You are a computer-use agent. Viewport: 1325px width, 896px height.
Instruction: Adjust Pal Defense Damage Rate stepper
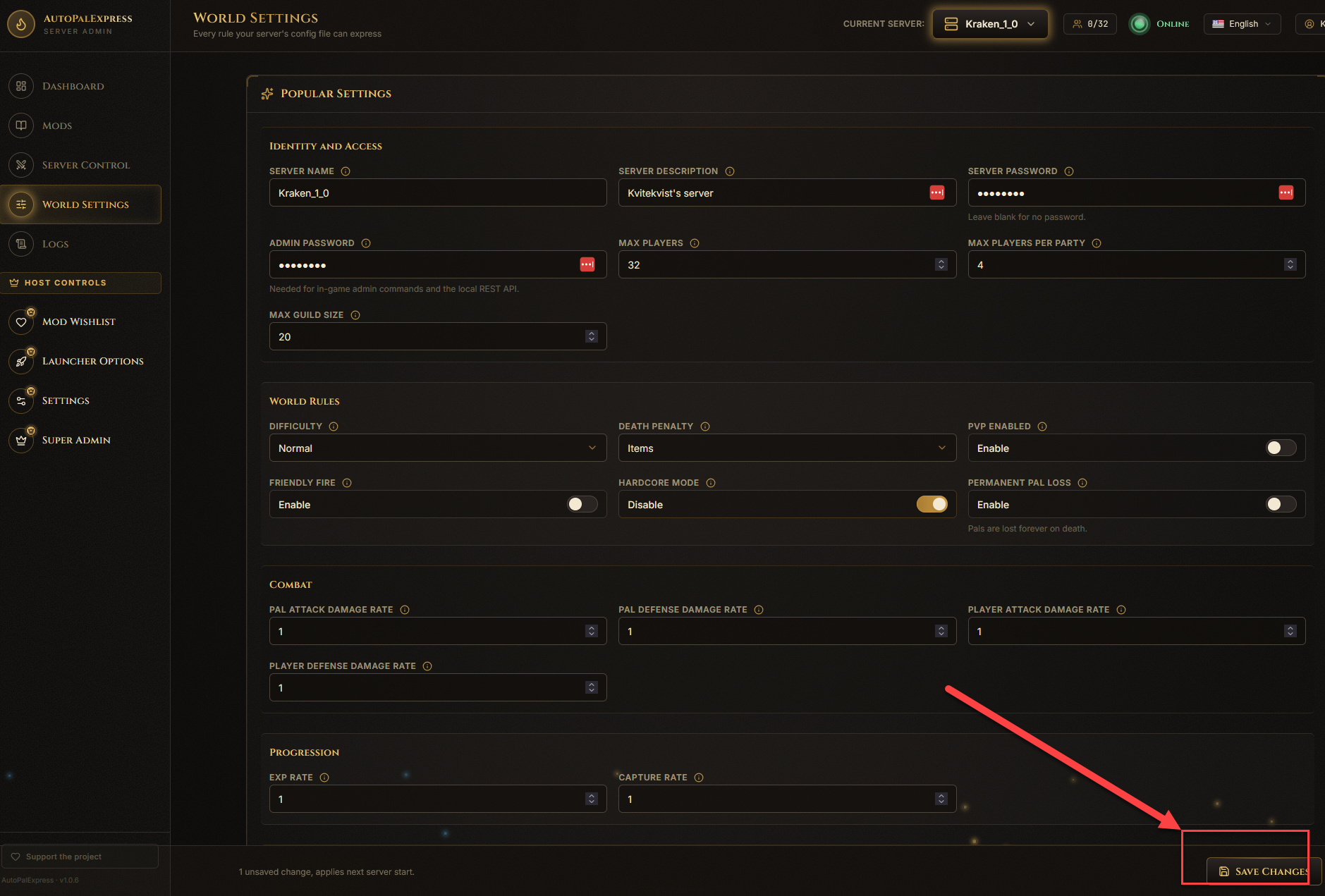pyautogui.click(x=941, y=631)
